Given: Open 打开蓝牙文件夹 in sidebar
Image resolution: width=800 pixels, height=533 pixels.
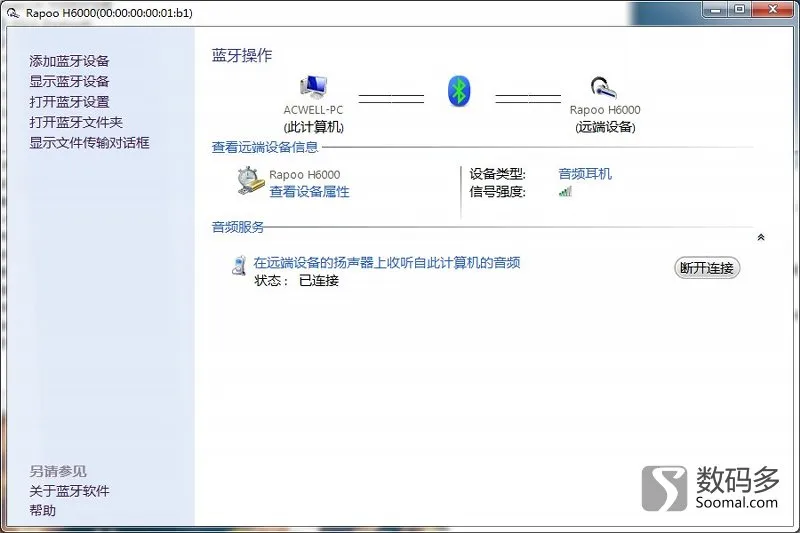Looking at the screenshot, I should tap(76, 122).
